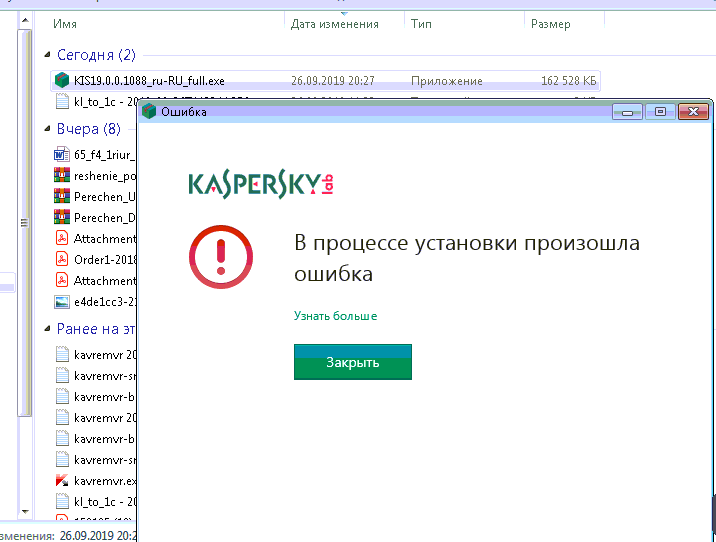Click Kaspersky icon in Ошибка title bar

pyautogui.click(x=149, y=111)
